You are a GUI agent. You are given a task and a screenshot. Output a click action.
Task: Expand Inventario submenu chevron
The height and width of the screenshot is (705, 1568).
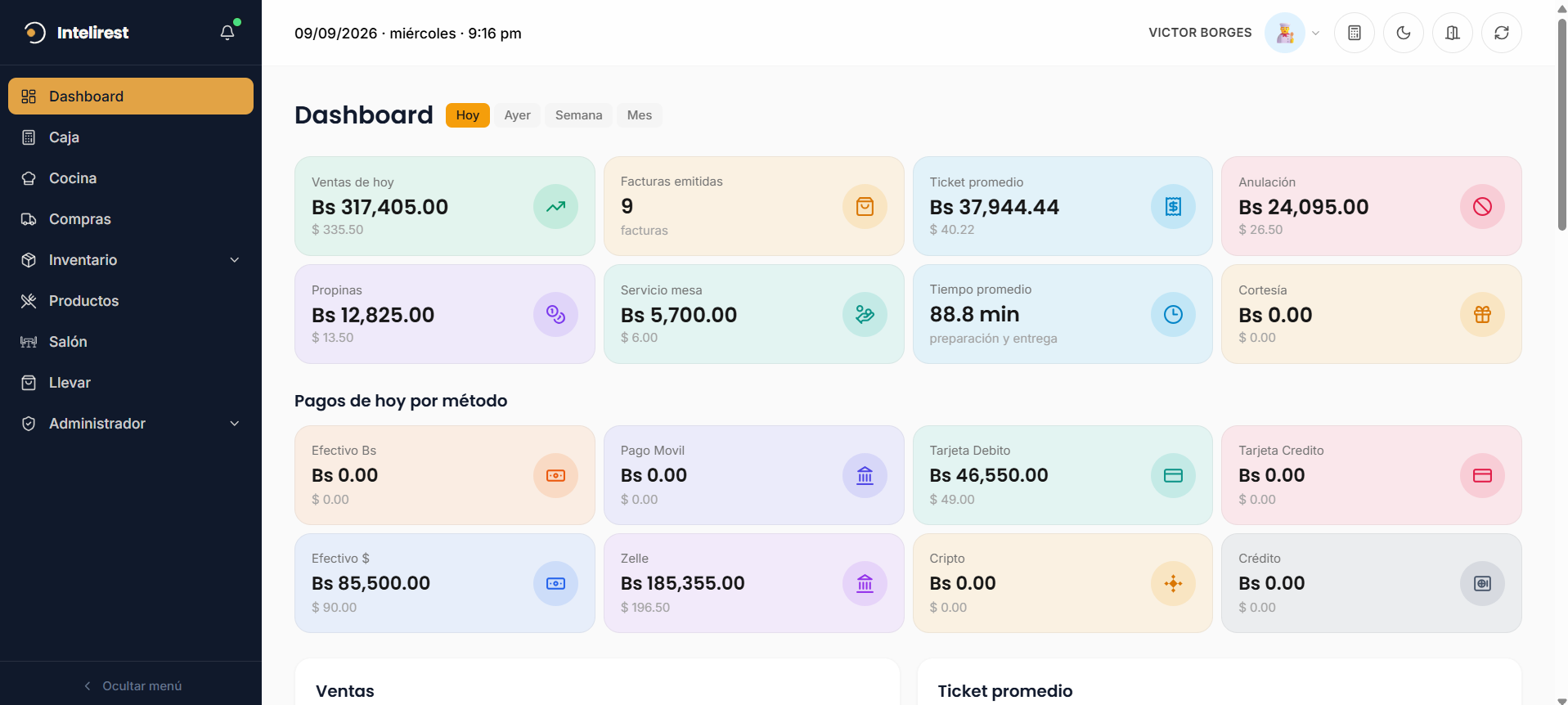(235, 260)
